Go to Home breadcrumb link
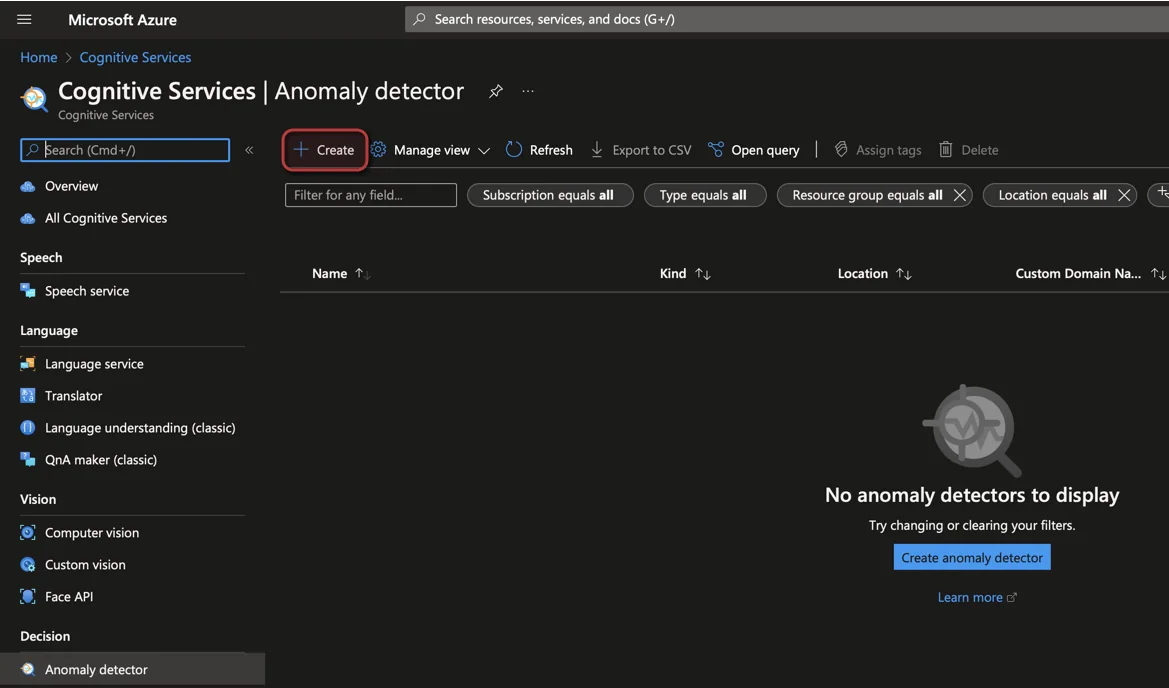Screen dimensions: 1169x688 click(39, 57)
